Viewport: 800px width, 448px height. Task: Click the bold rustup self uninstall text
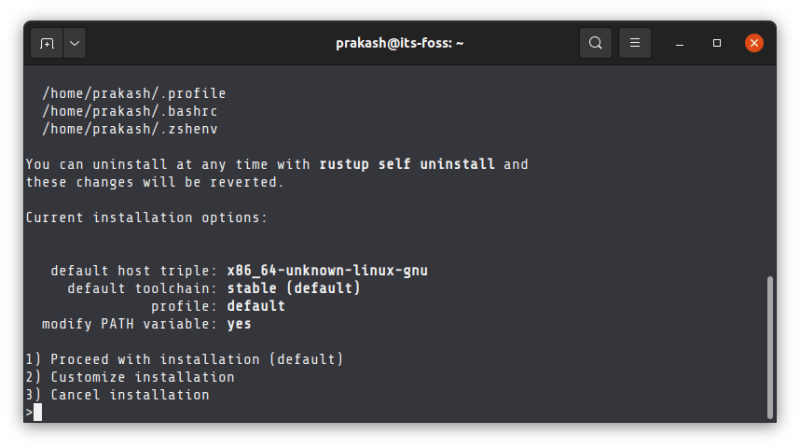coord(407,164)
